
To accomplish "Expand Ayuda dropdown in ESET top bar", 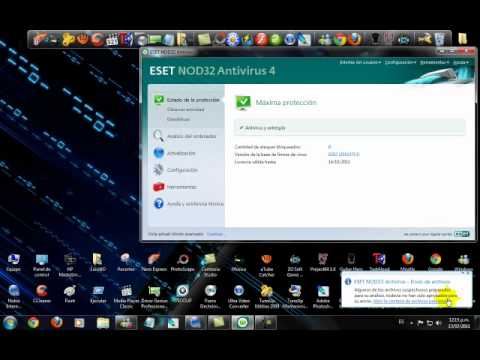I will click(461, 62).
